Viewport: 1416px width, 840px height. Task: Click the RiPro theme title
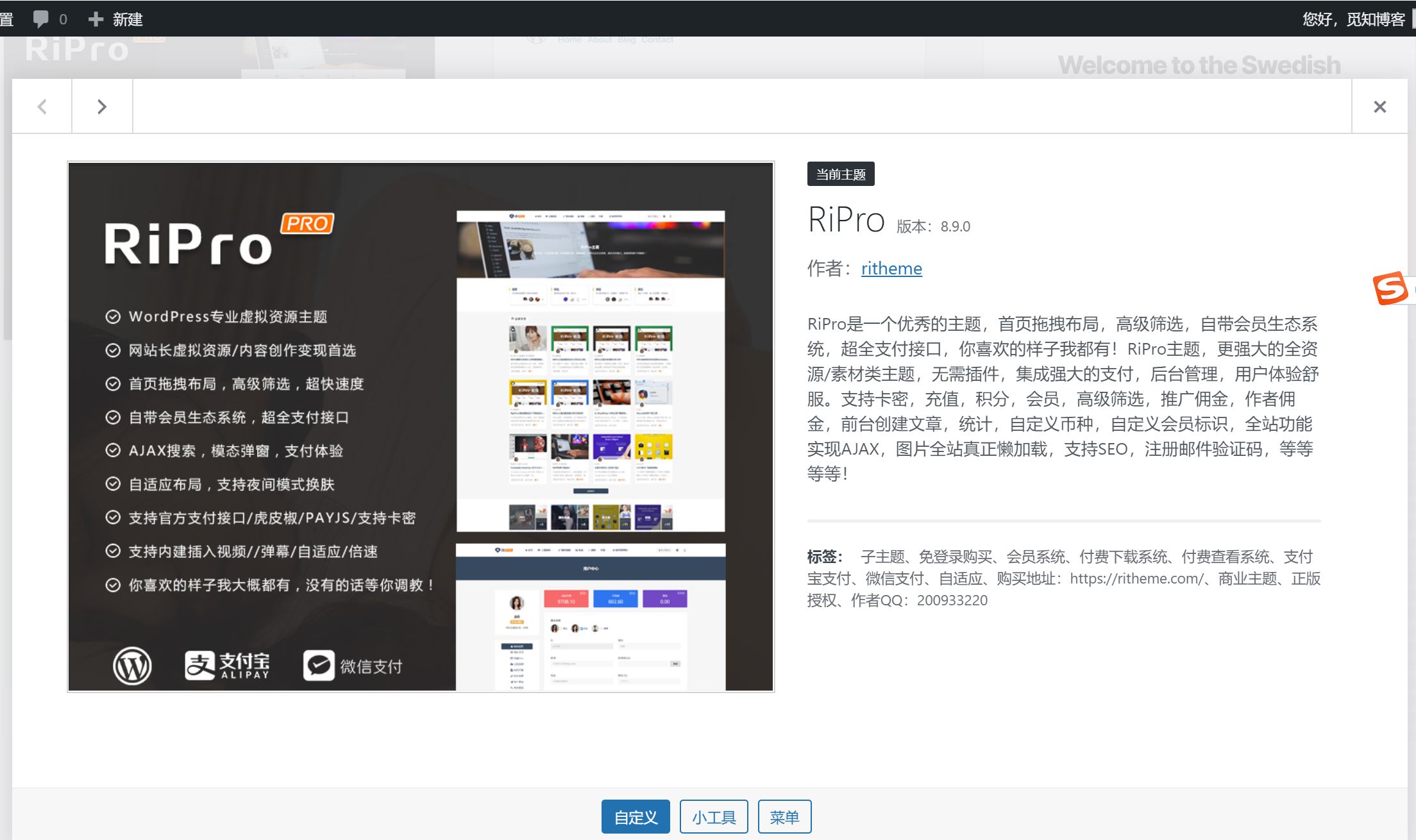[846, 220]
